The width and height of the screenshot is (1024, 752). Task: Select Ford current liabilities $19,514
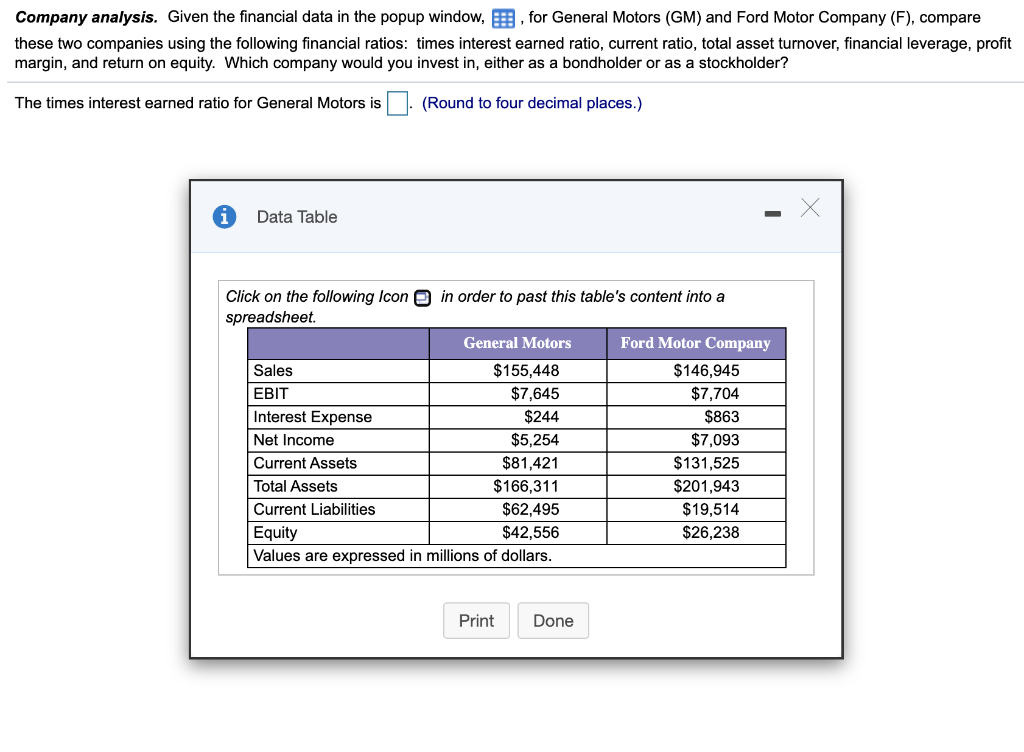pos(711,509)
